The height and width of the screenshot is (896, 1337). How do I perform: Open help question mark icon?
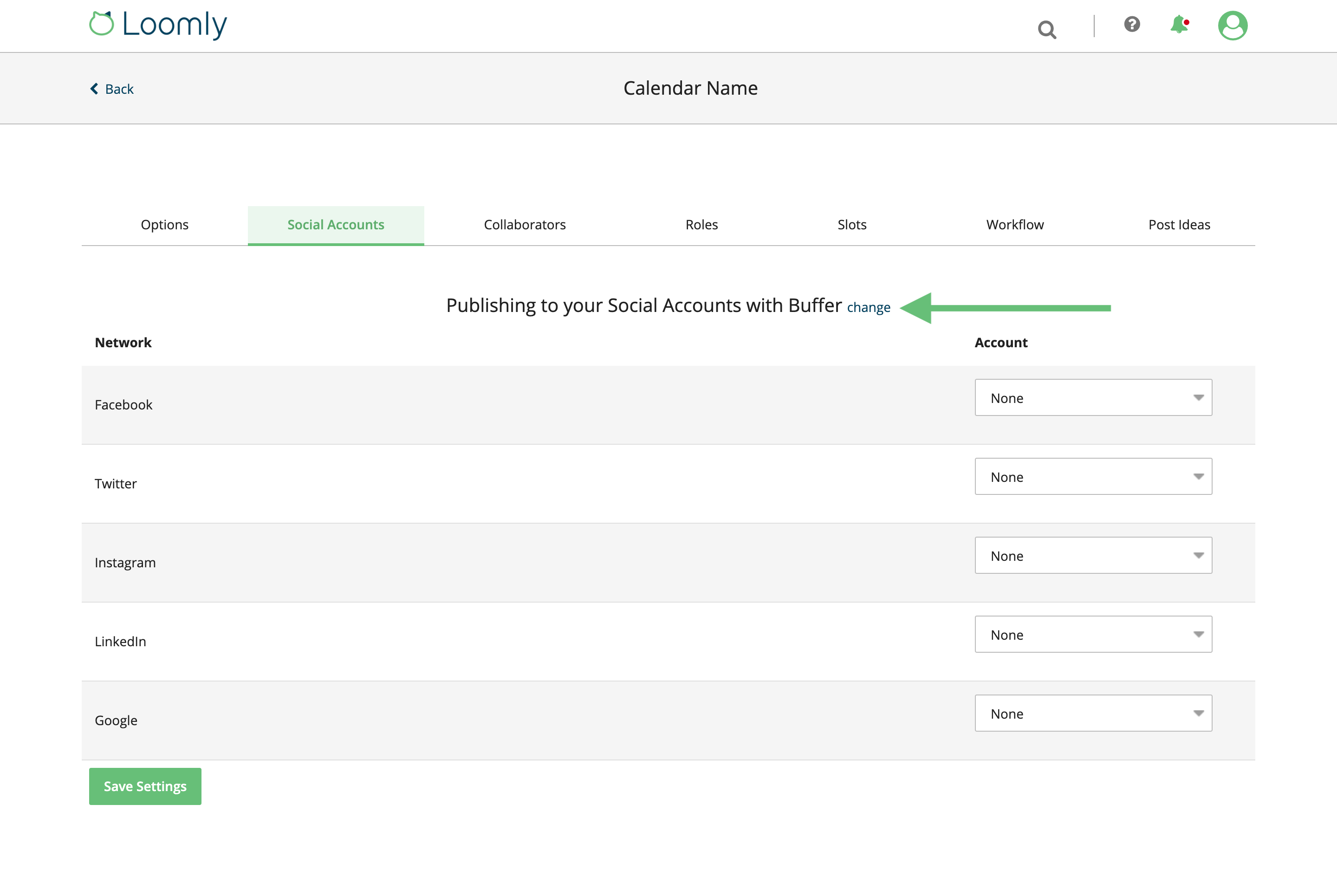(1131, 24)
